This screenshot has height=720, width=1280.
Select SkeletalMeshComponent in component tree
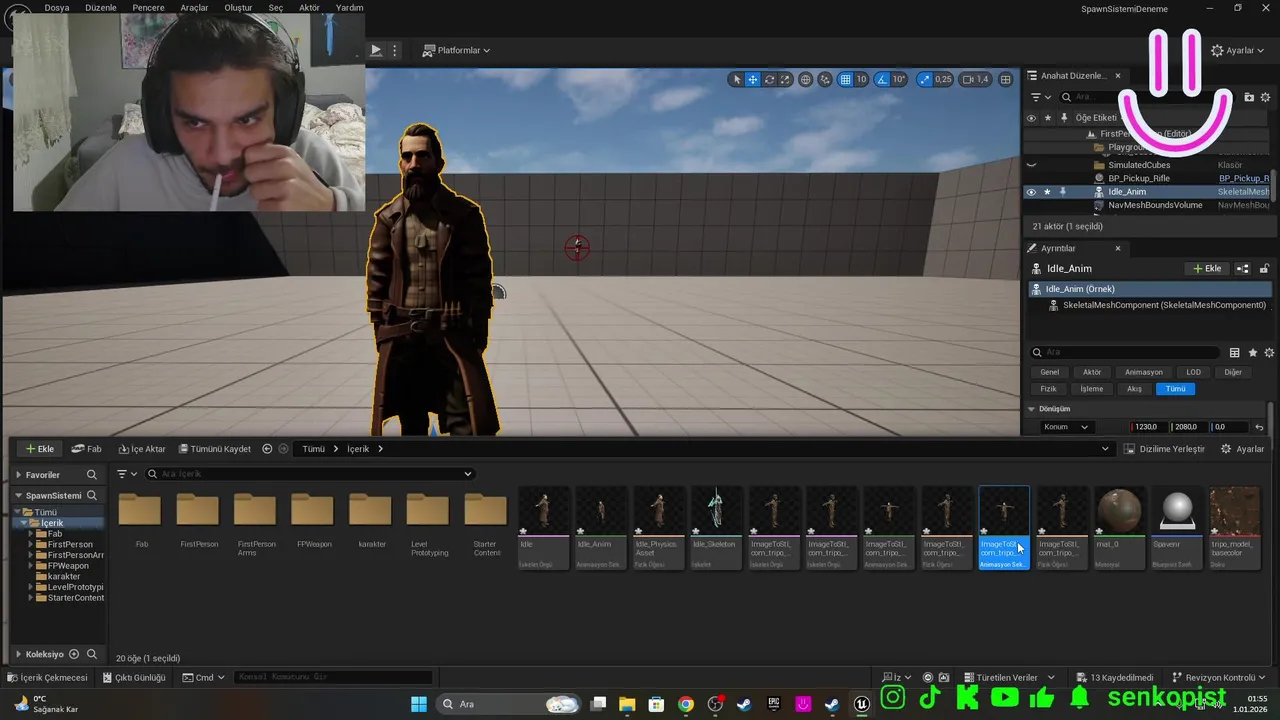click(1164, 305)
